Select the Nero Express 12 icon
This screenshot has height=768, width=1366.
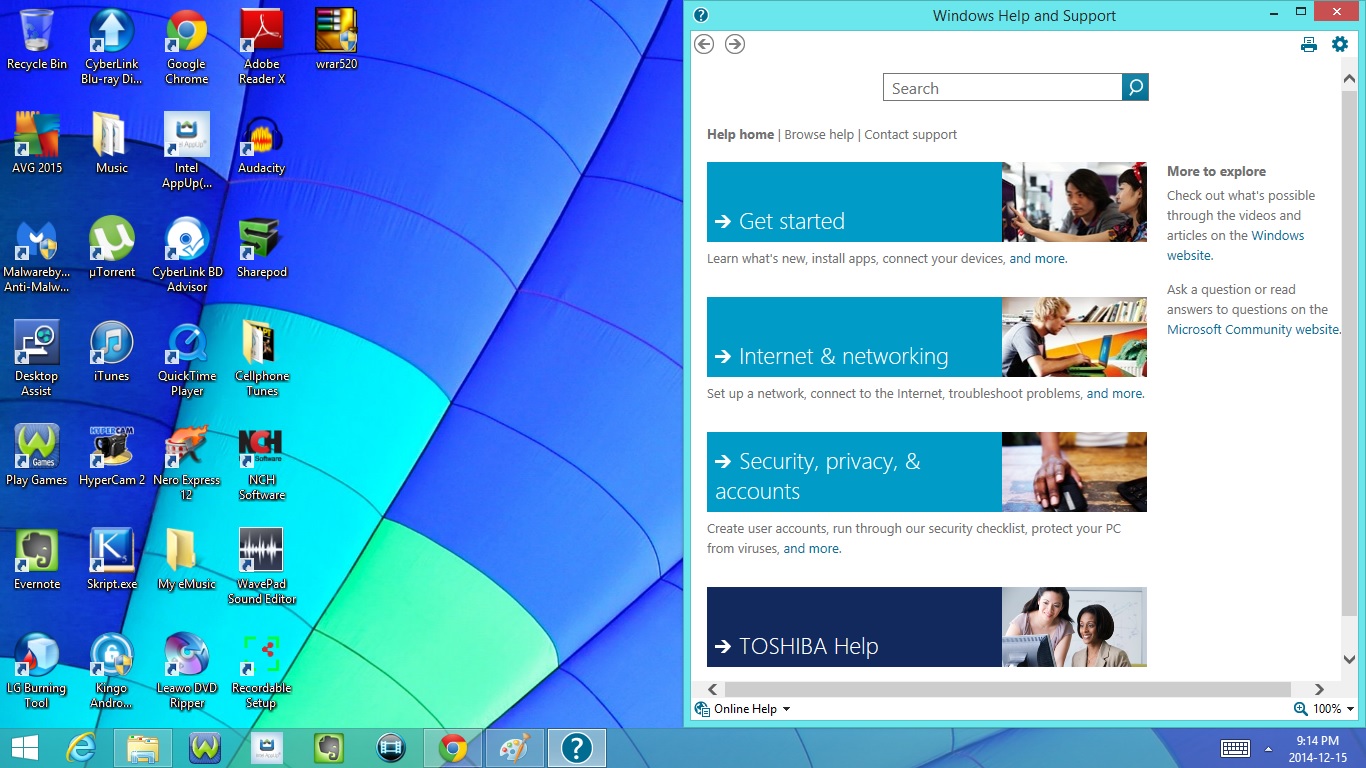[187, 463]
